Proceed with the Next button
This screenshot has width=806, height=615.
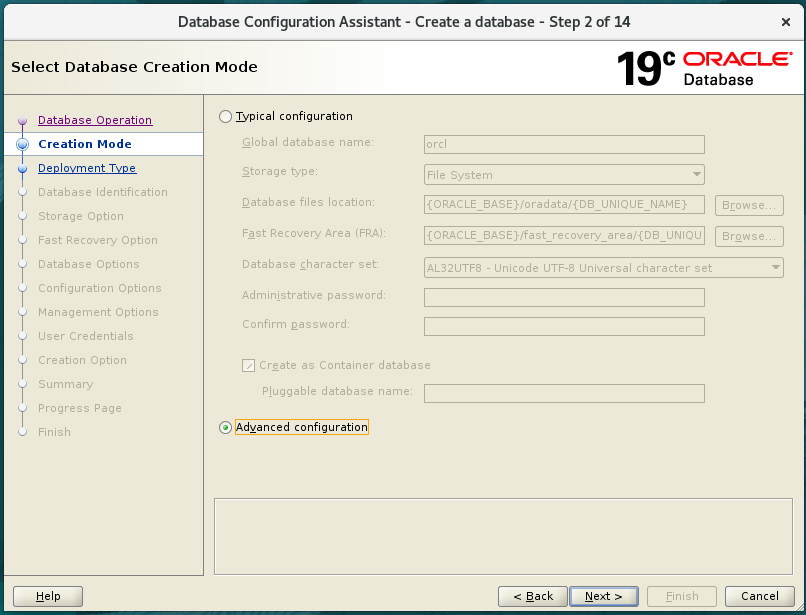click(604, 596)
